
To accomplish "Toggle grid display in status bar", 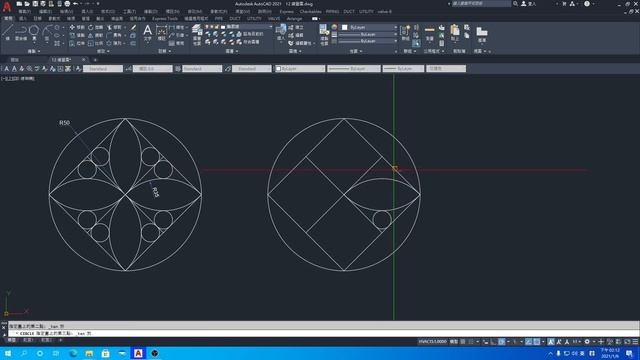I will pyautogui.click(x=463, y=342).
